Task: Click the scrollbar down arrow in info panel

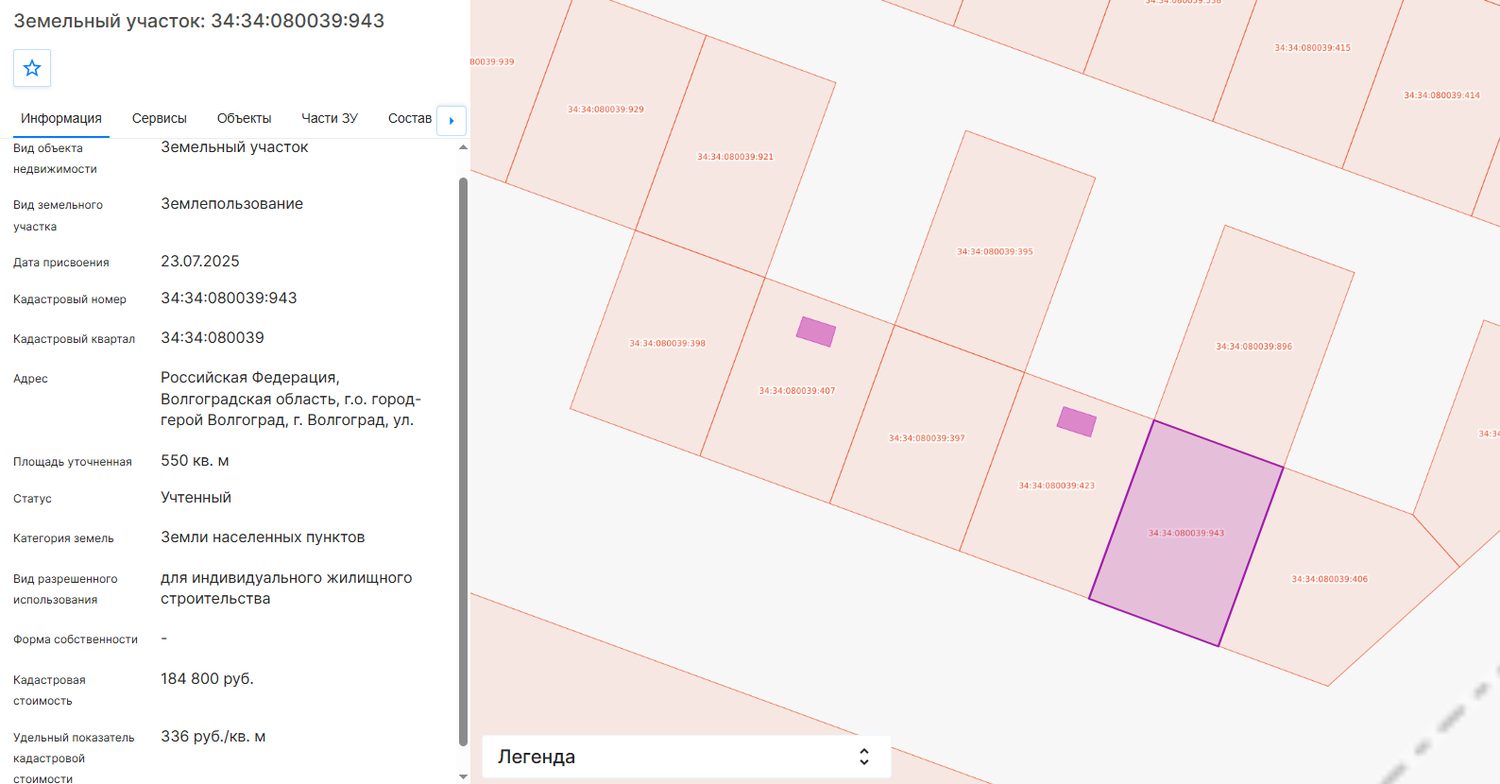Action: [x=462, y=776]
